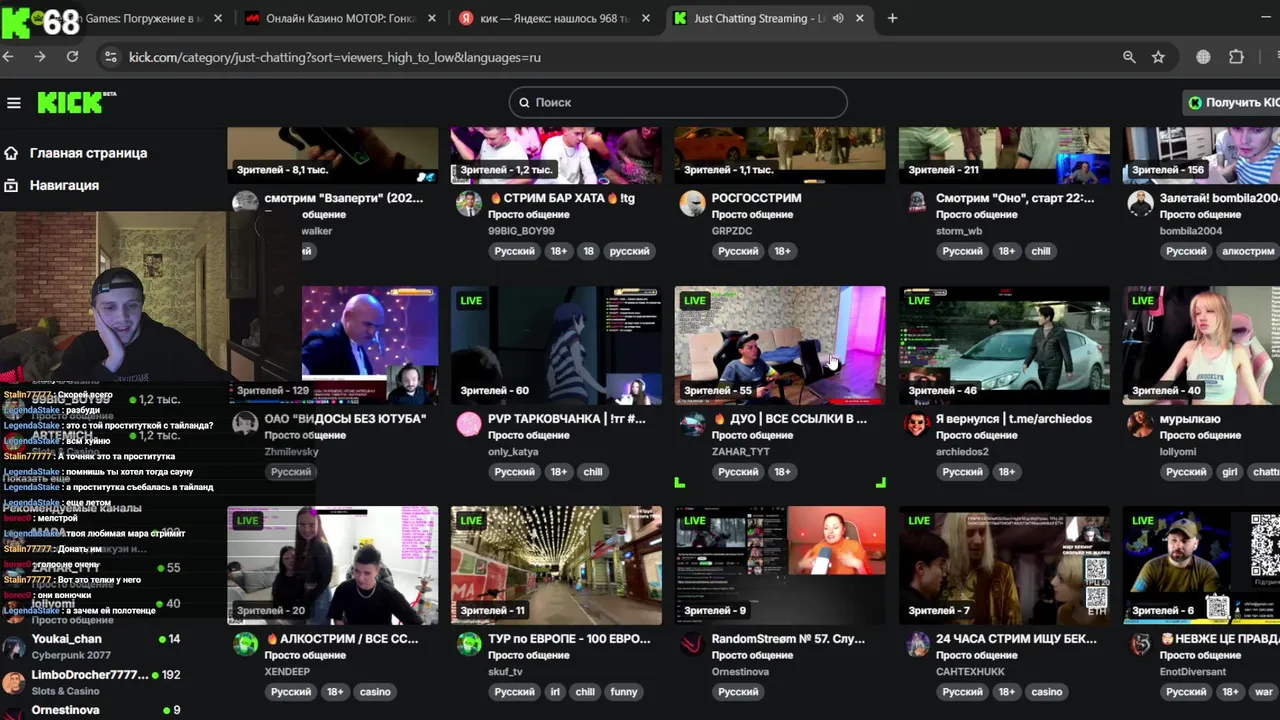This screenshot has height=720, width=1280.
Task: Open RandomStream № 57 thumbnail
Action: pyautogui.click(x=780, y=565)
